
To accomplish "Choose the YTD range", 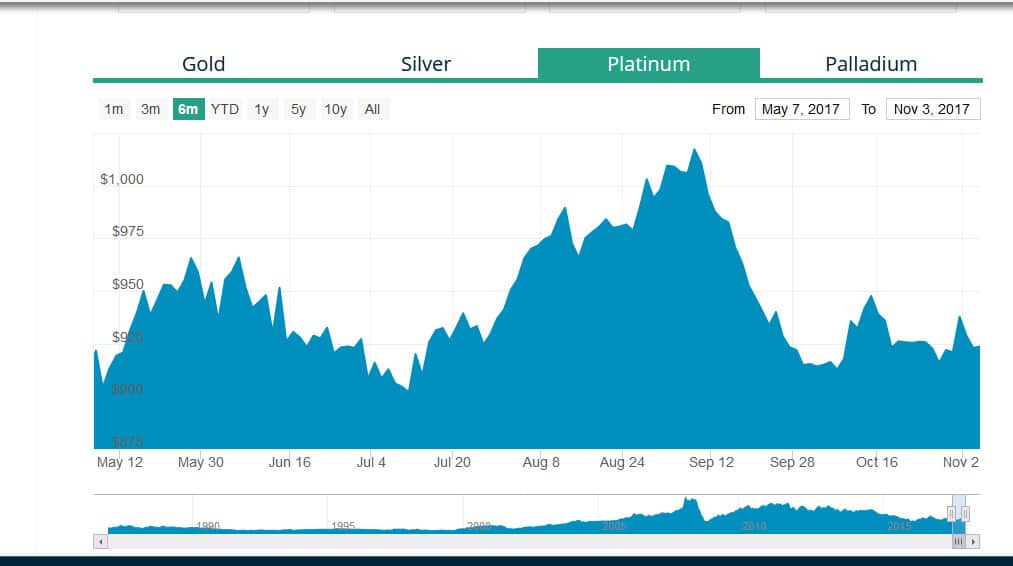I will 225,109.
